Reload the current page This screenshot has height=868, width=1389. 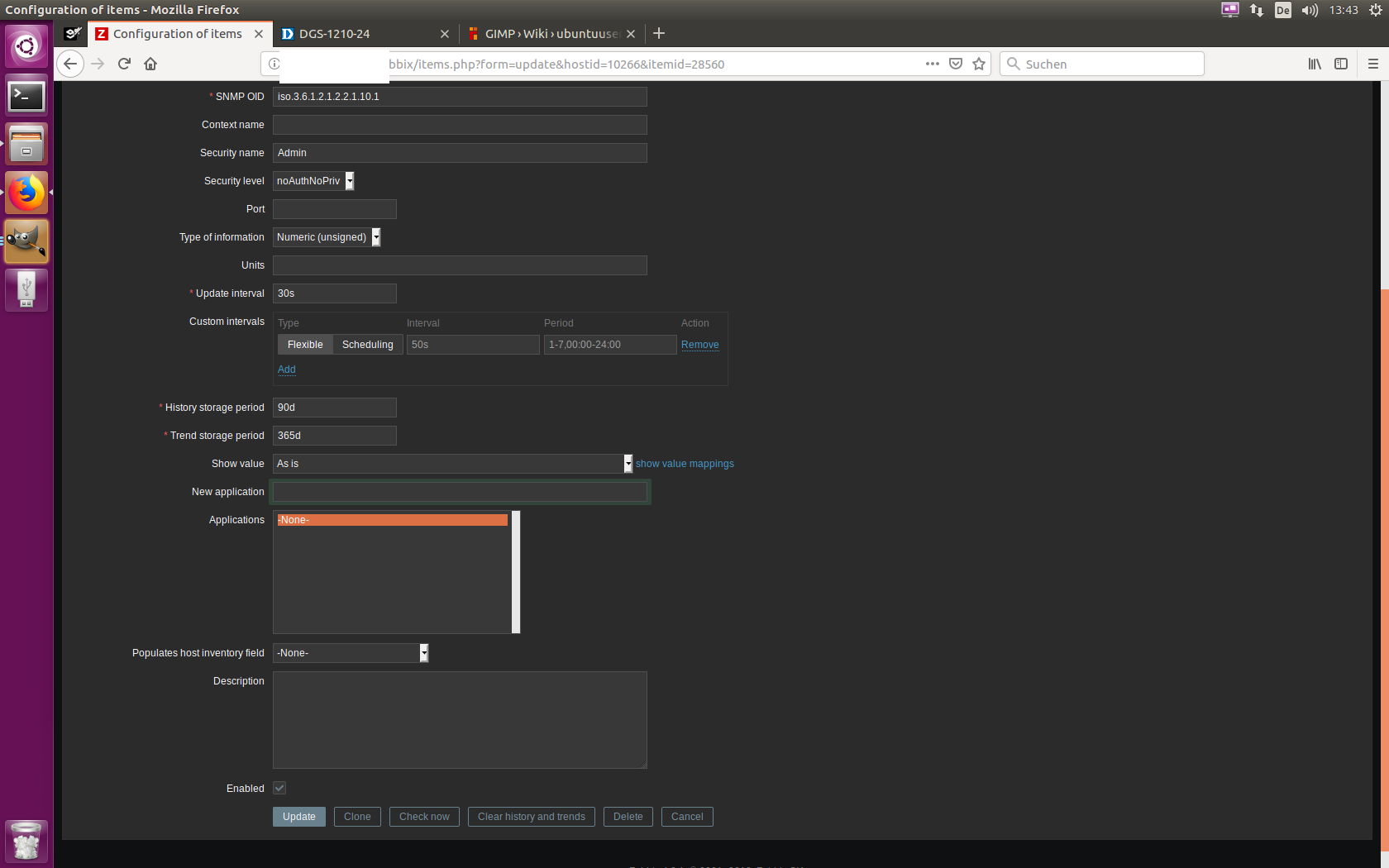coord(124,64)
